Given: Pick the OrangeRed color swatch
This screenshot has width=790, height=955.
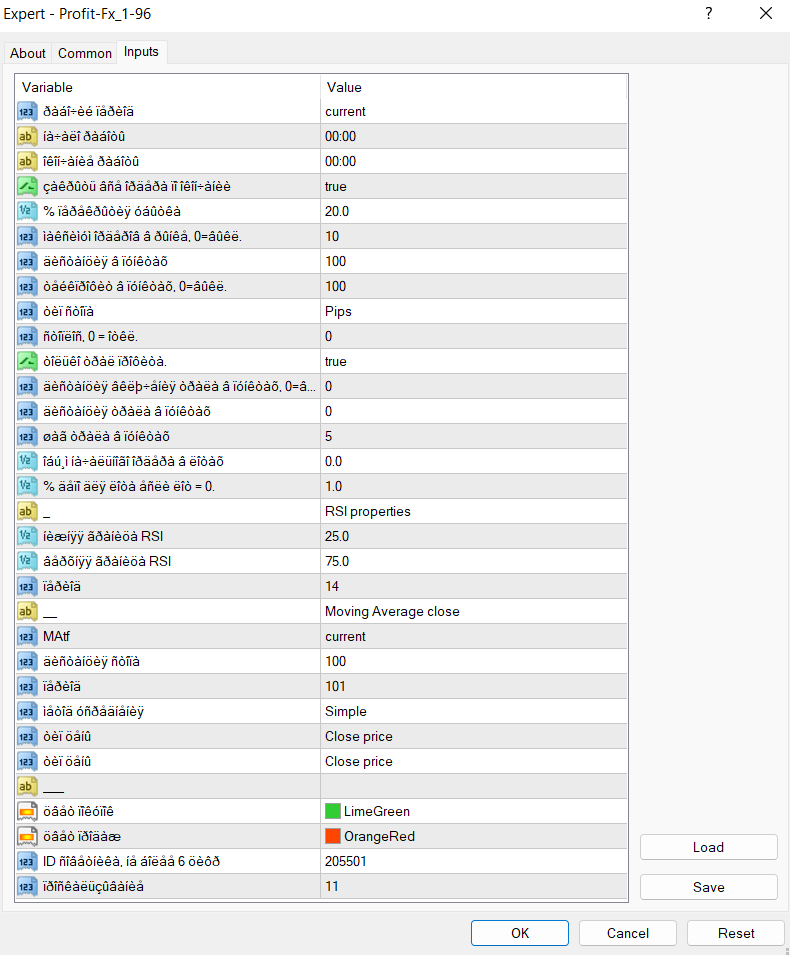Looking at the screenshot, I should click(332, 836).
